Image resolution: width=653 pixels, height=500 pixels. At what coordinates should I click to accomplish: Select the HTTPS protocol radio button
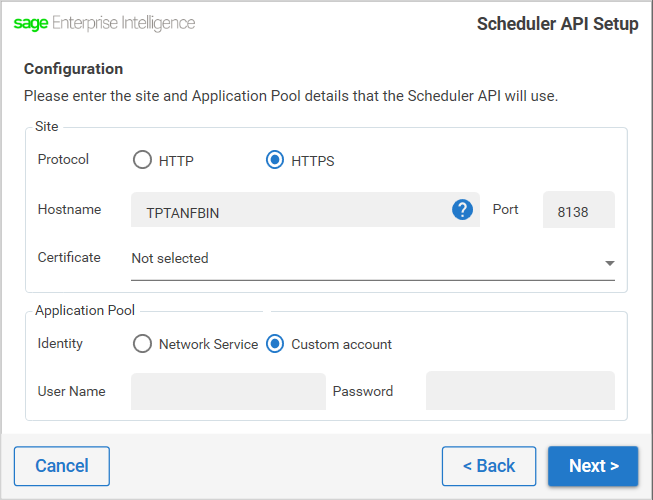point(275,160)
